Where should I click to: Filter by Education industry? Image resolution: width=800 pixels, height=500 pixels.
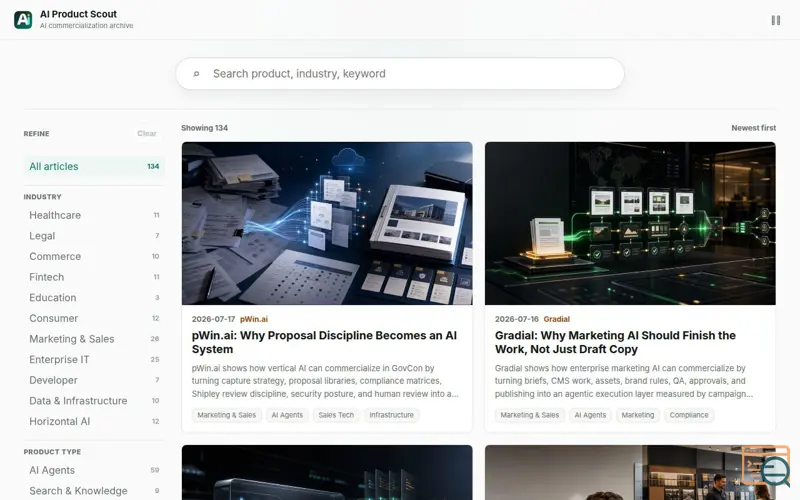click(94, 297)
